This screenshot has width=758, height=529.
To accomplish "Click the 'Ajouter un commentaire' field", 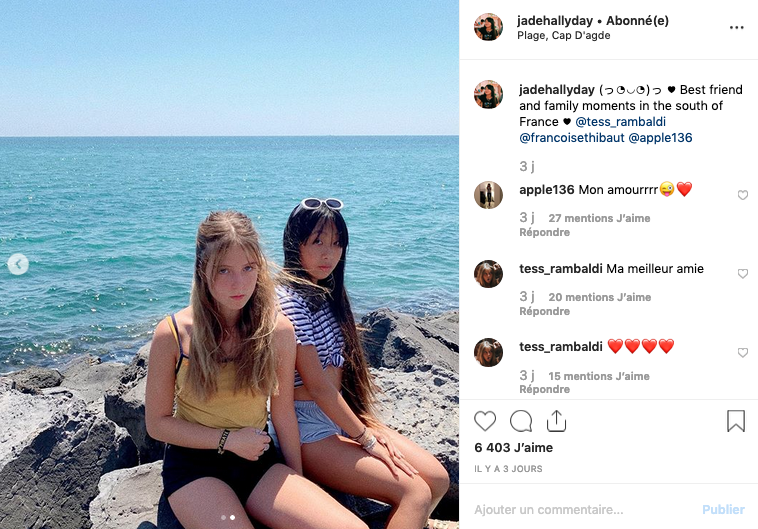I will click(x=580, y=509).
